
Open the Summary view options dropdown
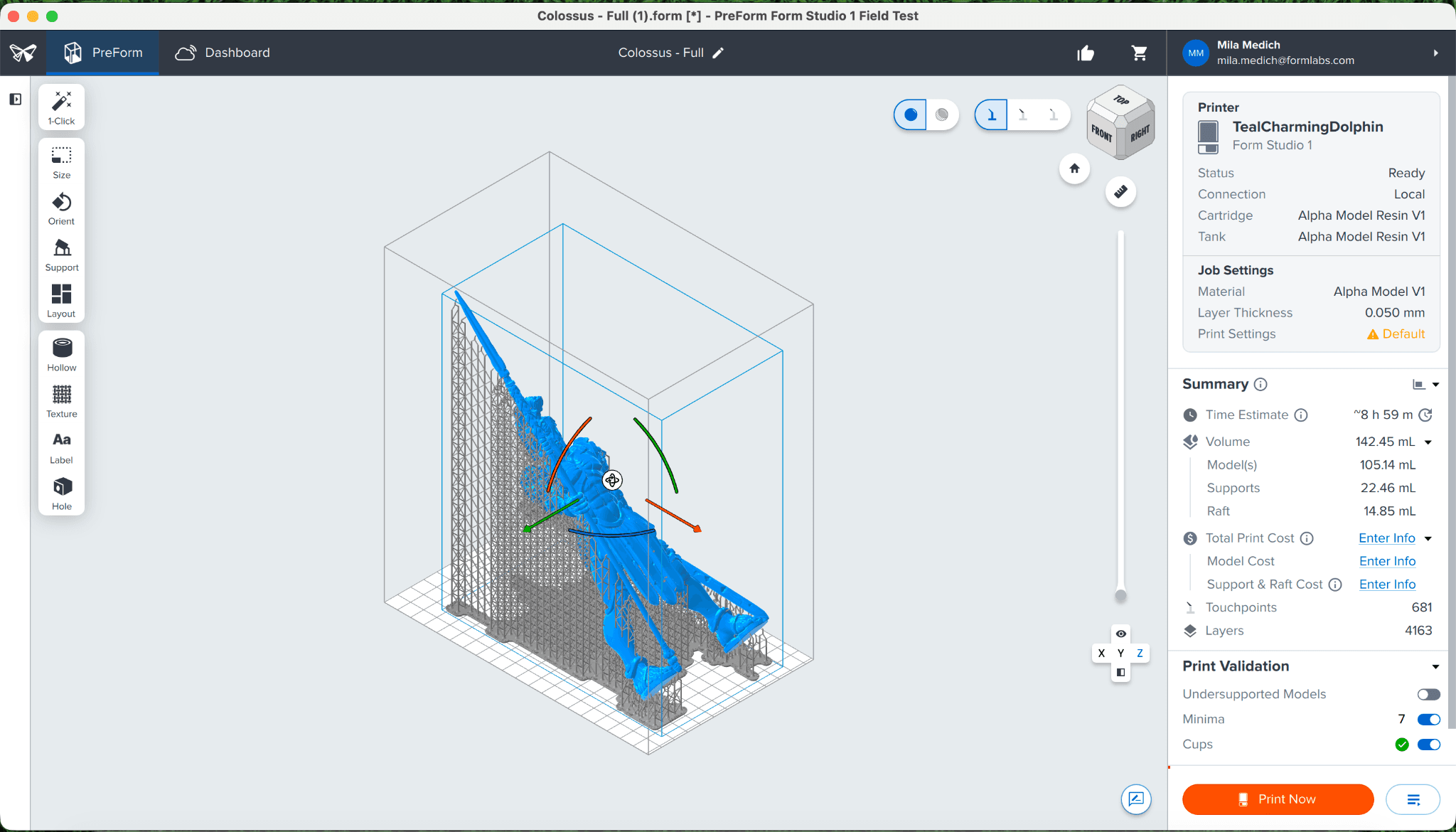1425,384
